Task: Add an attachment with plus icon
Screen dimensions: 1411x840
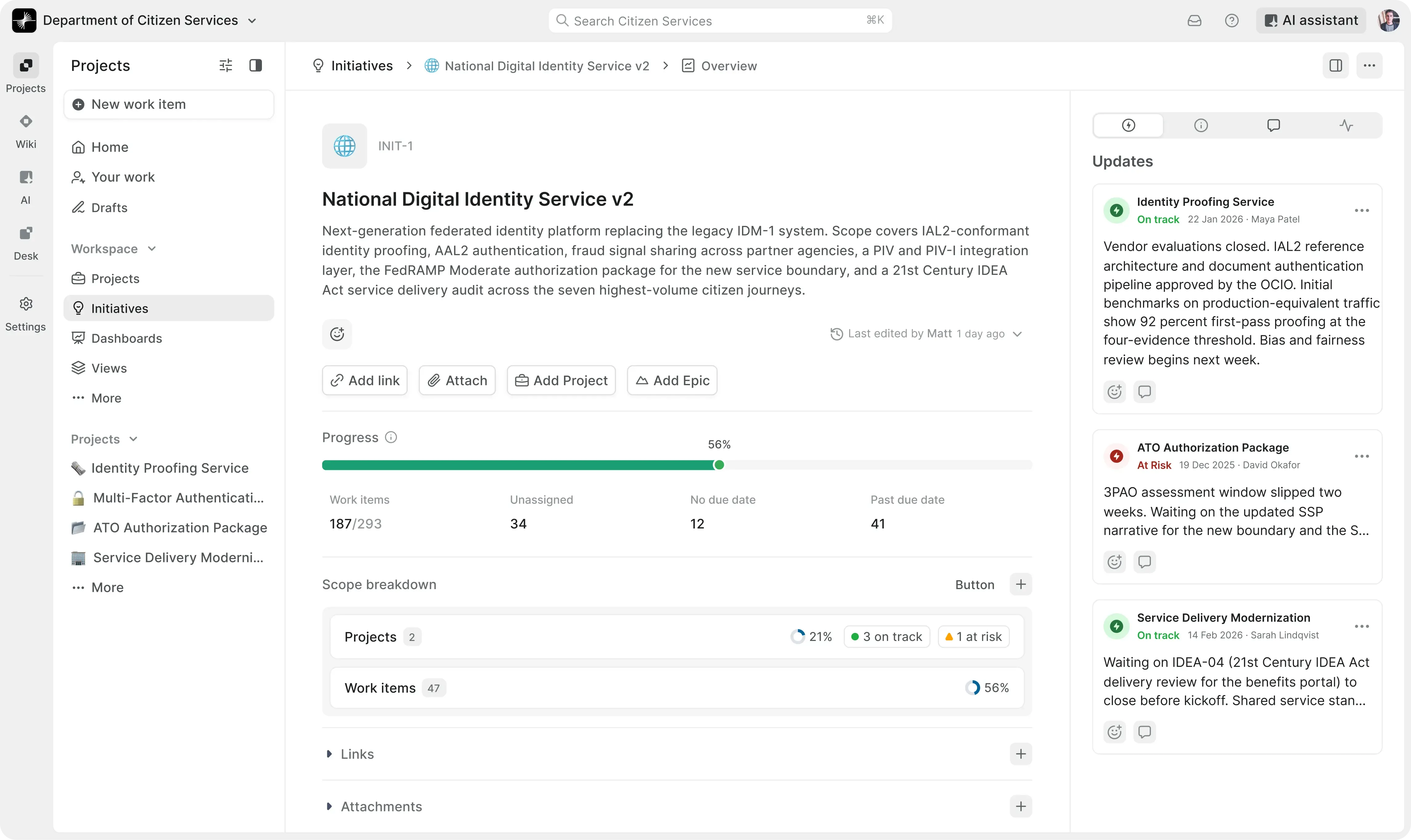Action: pos(1021,807)
